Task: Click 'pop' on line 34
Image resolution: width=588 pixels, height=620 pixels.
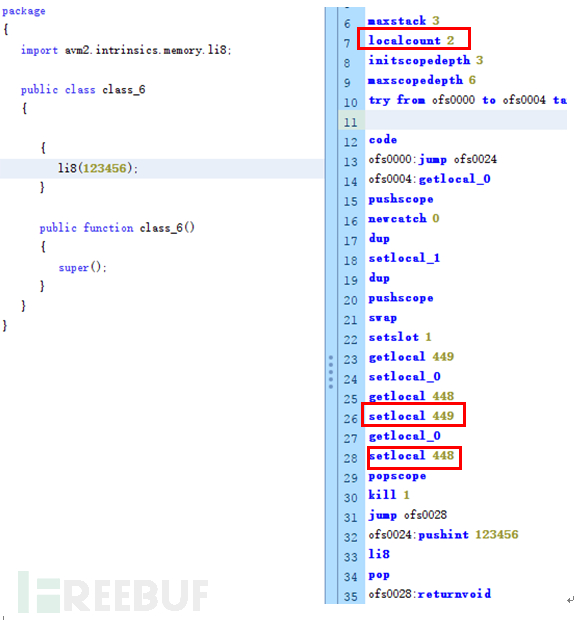Action: 379,575
